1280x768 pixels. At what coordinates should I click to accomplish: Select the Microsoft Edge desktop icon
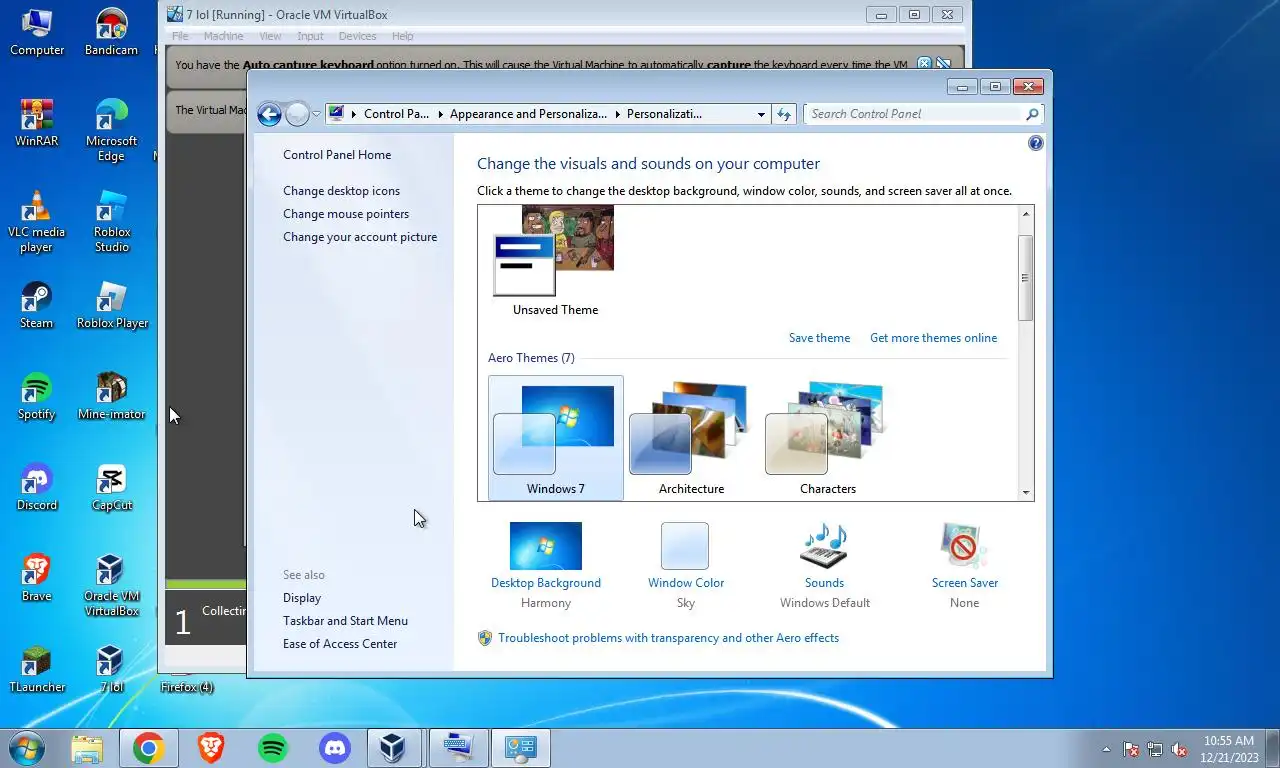(111, 130)
